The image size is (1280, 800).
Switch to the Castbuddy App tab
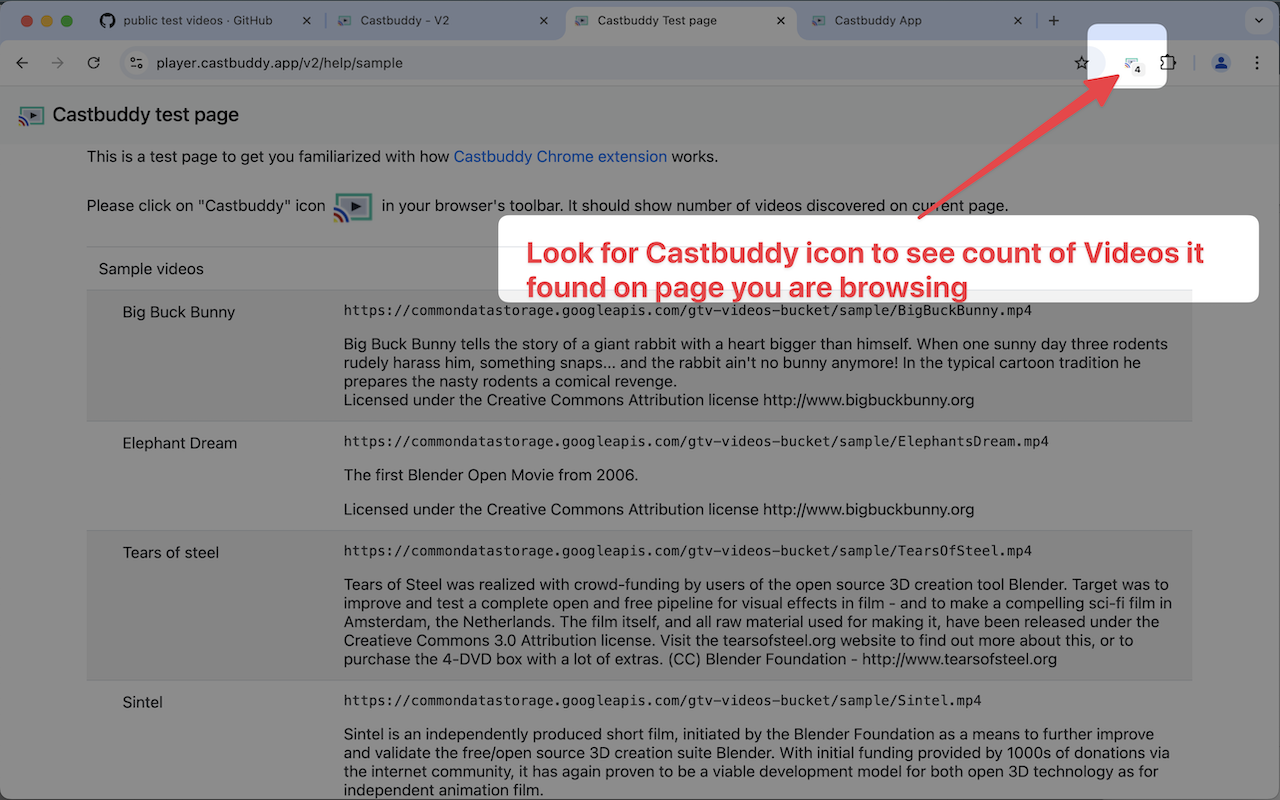(x=918, y=20)
